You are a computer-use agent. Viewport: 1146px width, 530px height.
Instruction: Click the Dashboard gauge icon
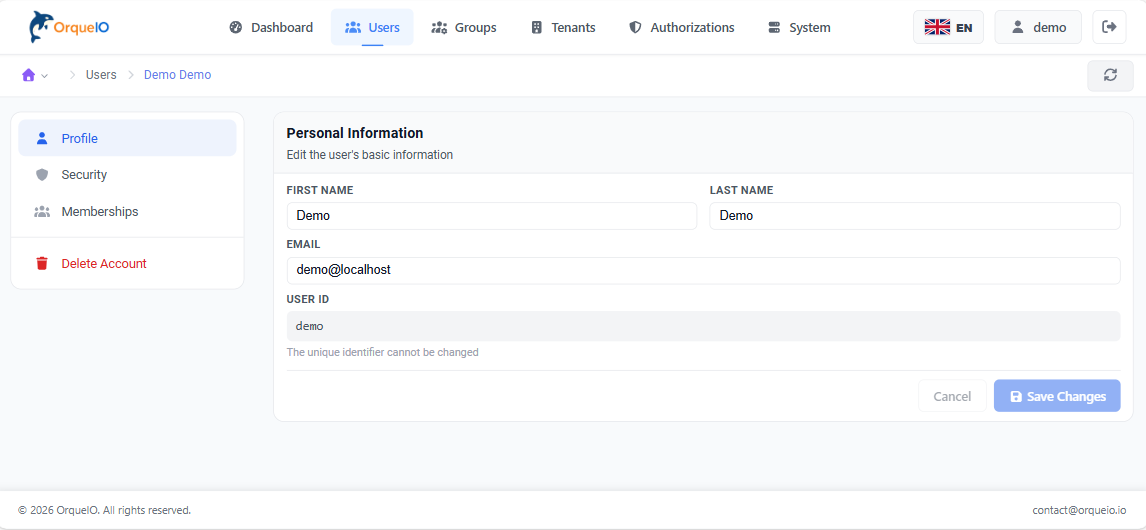click(235, 28)
